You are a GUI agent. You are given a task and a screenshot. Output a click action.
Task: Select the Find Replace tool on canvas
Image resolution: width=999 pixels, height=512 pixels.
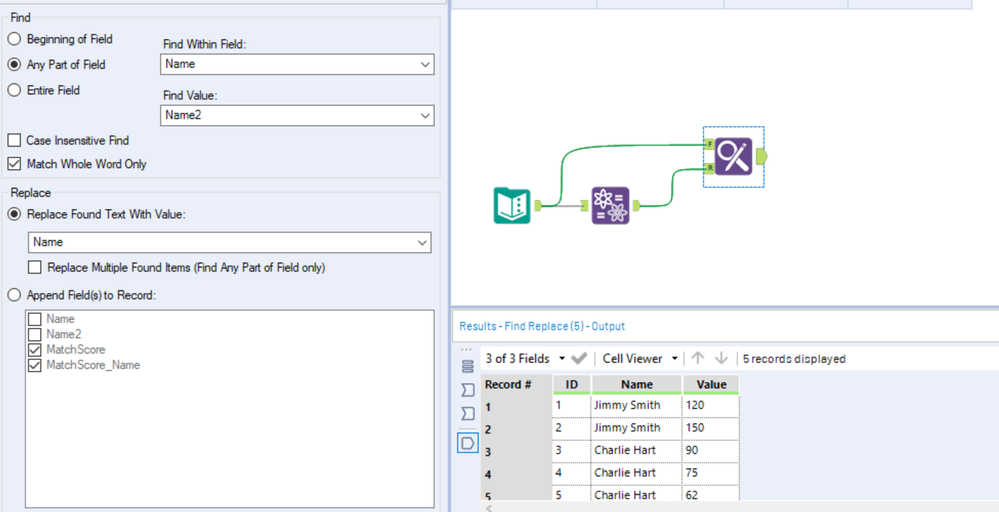[x=733, y=156]
